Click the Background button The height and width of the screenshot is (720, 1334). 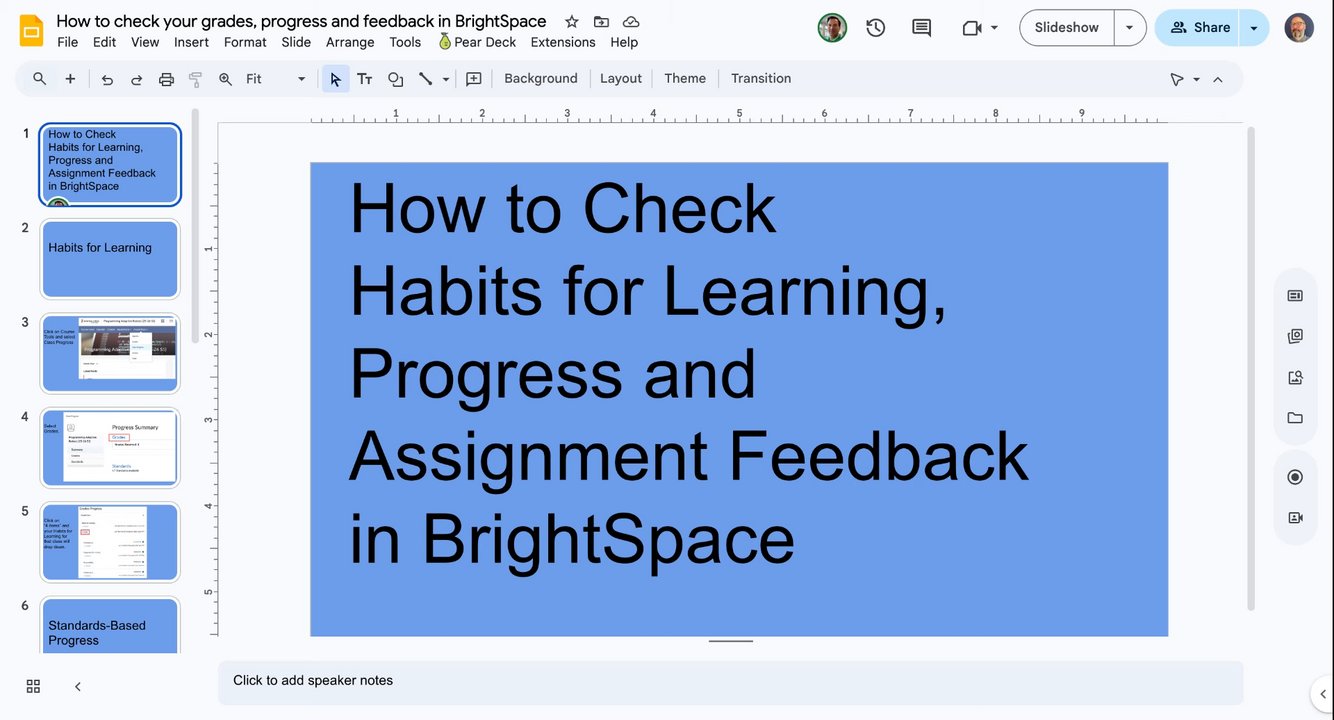541,79
